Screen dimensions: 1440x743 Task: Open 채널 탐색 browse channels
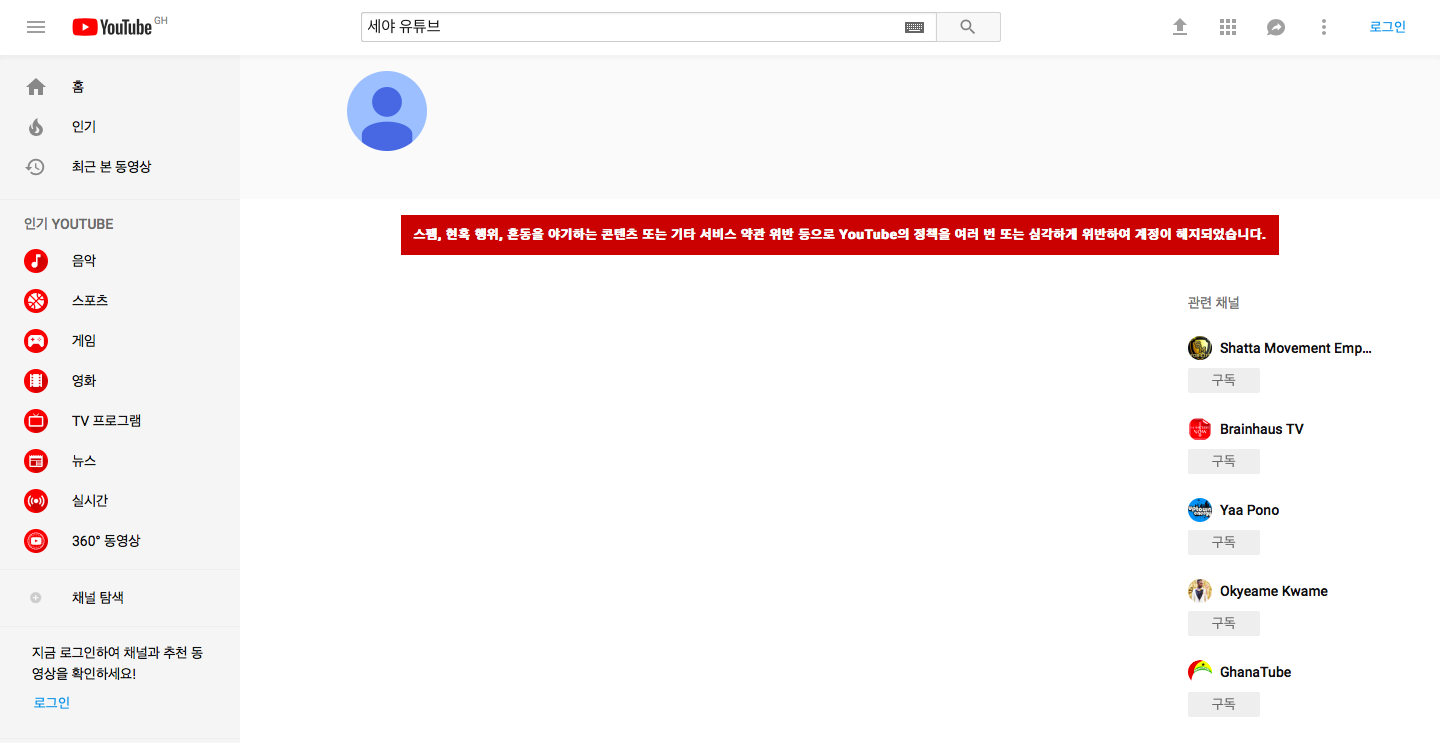click(x=120, y=598)
